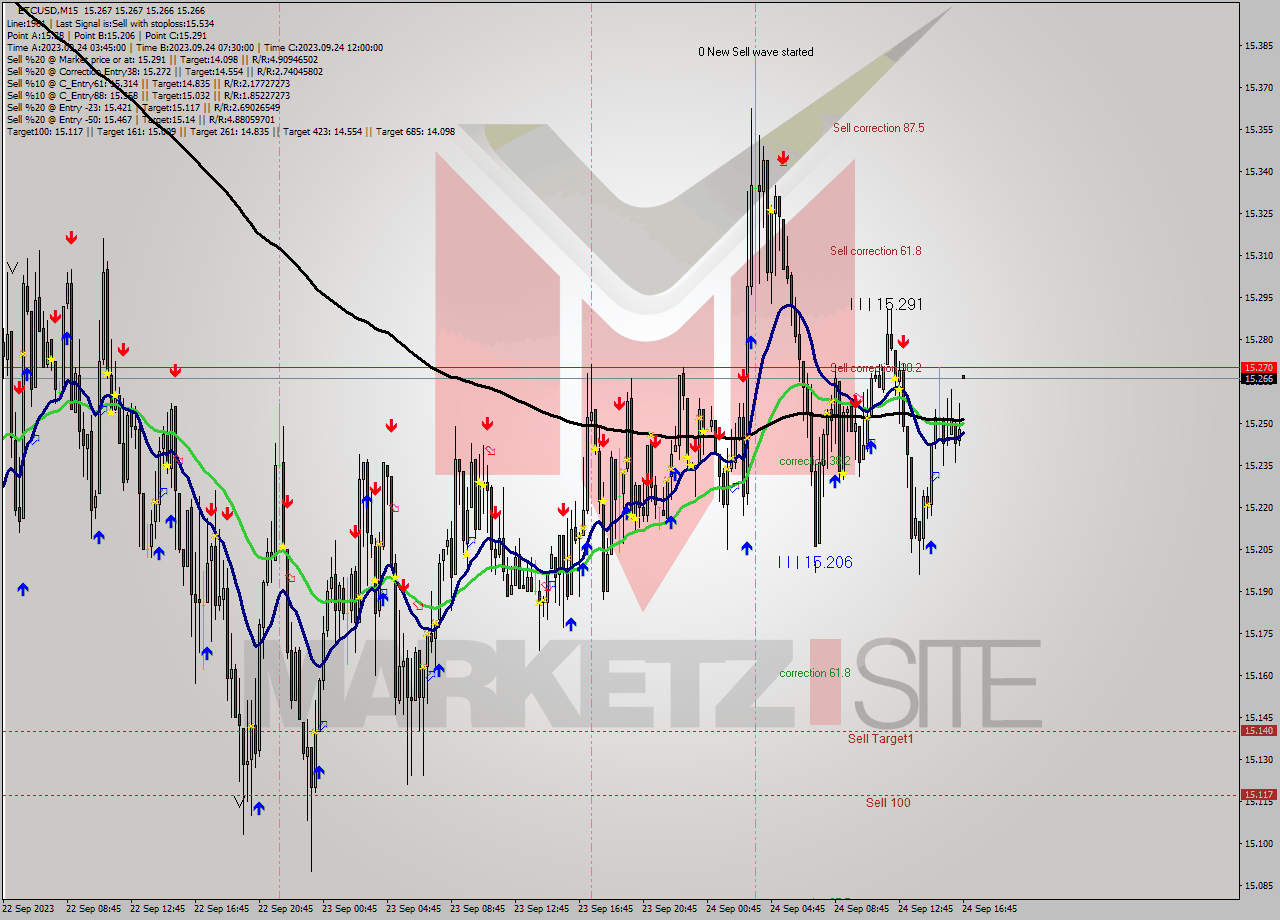
Task: Click the '24 Sep 16:45' time axis label
Action: [x=990, y=909]
